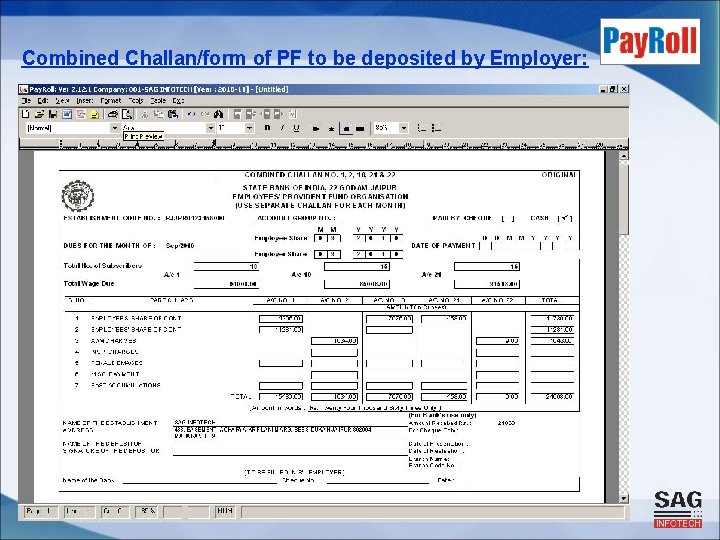Open the 85% zoom dropdown
Image resolution: width=720 pixels, height=540 pixels.
pos(404,128)
